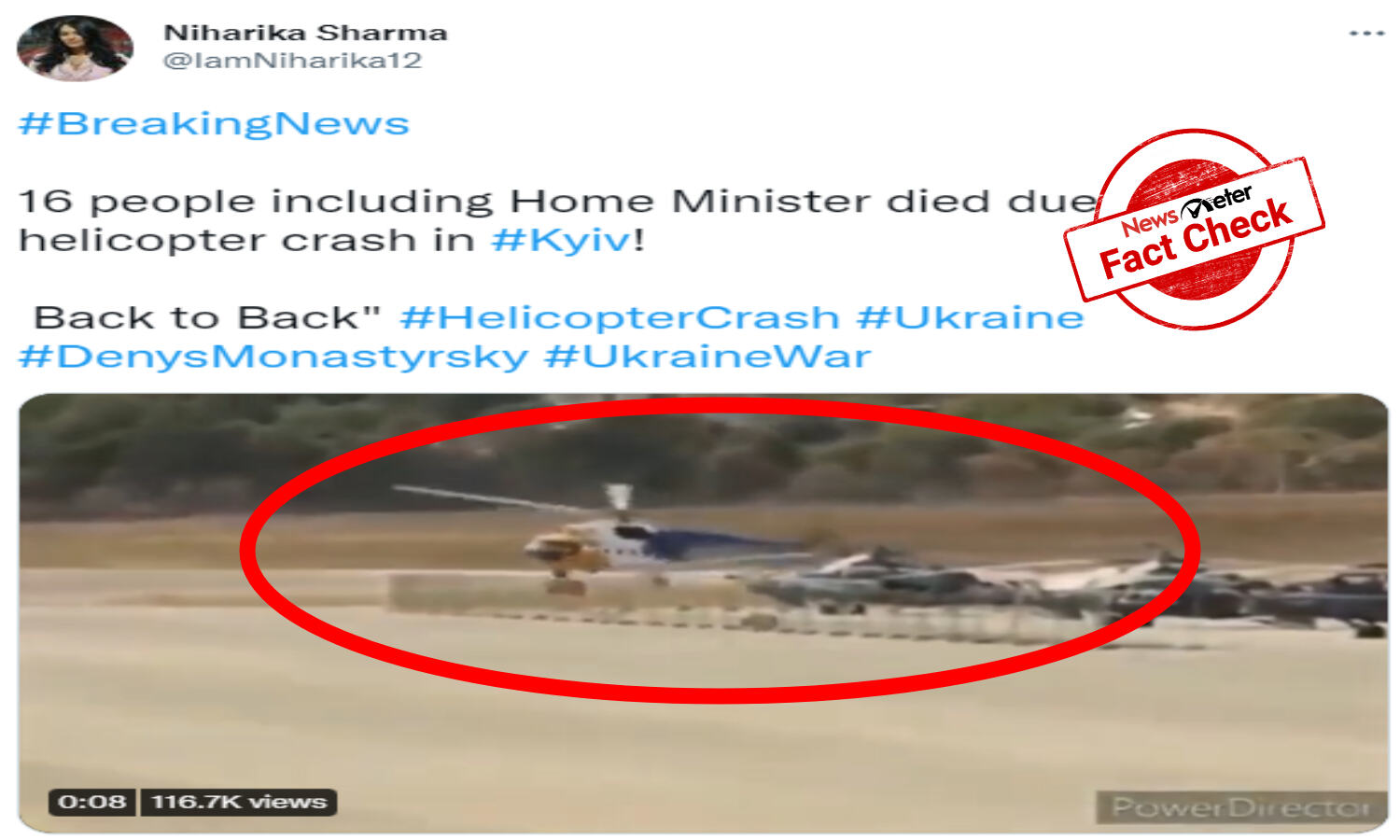1400x840 pixels.
Task: Open the #HelicopterCrash hashtag
Action: (x=620, y=317)
